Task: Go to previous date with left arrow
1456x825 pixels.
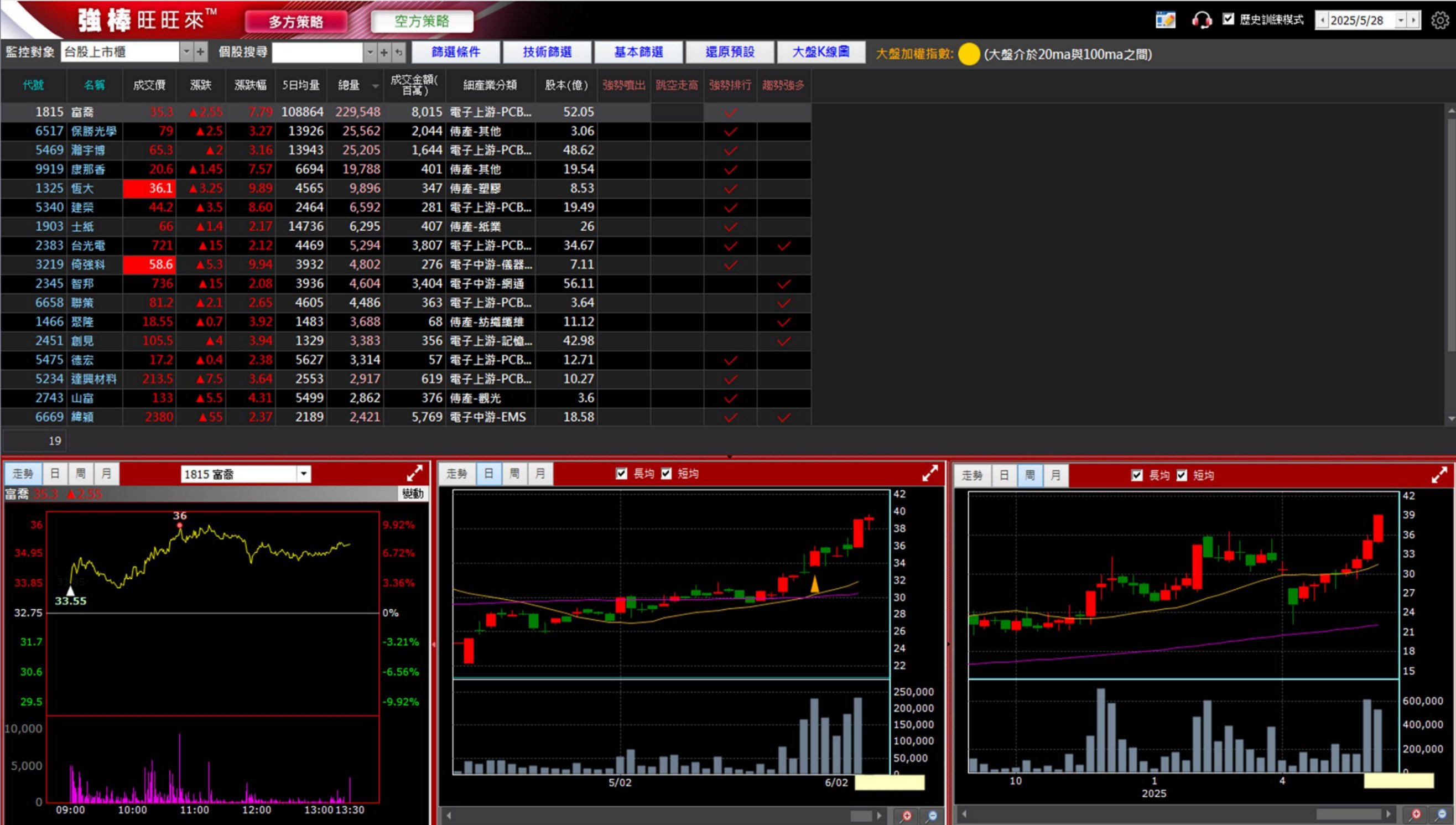Action: 1322,20
